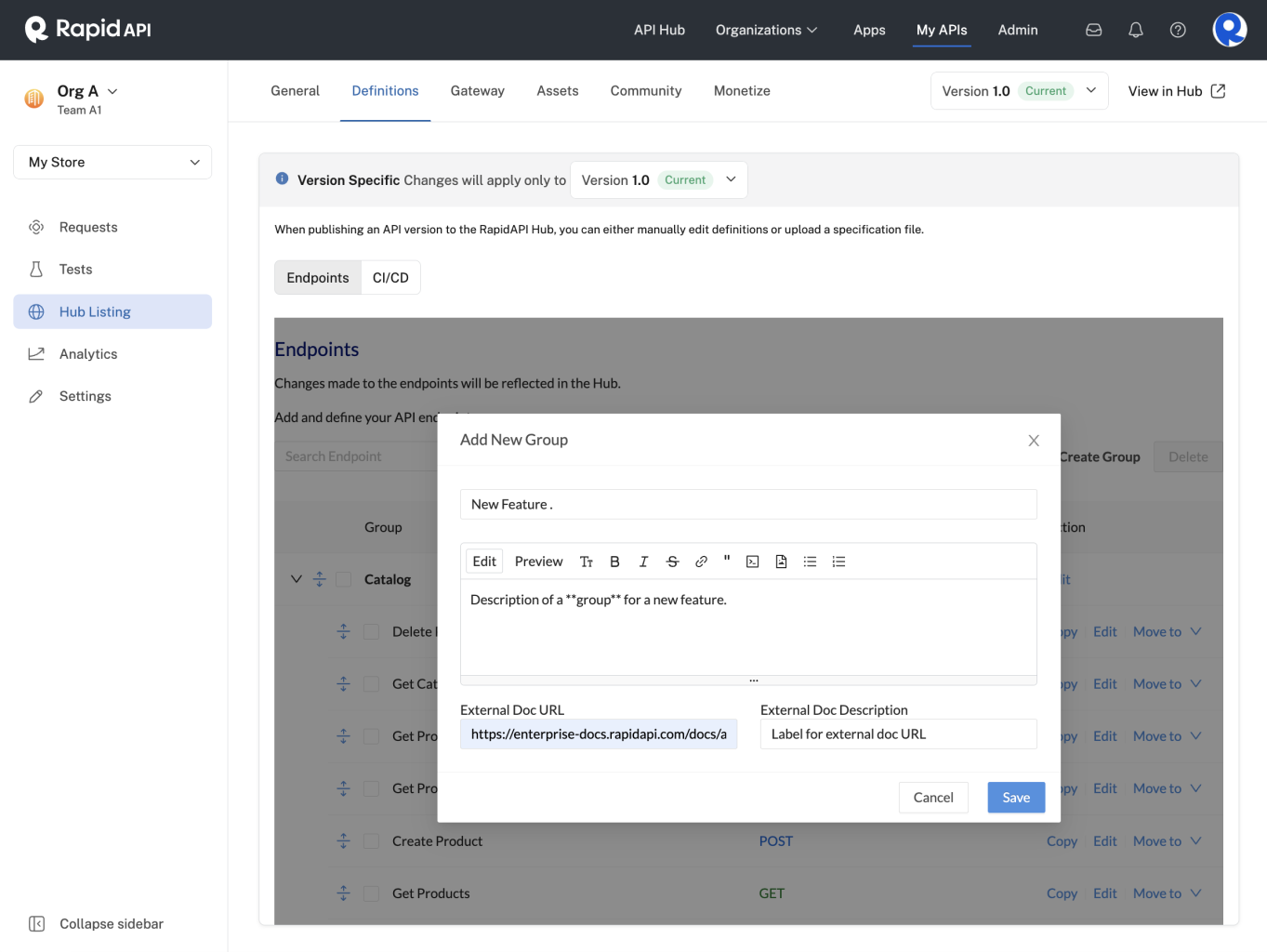
Task: Insert a bulleted list
Action: (x=810, y=562)
